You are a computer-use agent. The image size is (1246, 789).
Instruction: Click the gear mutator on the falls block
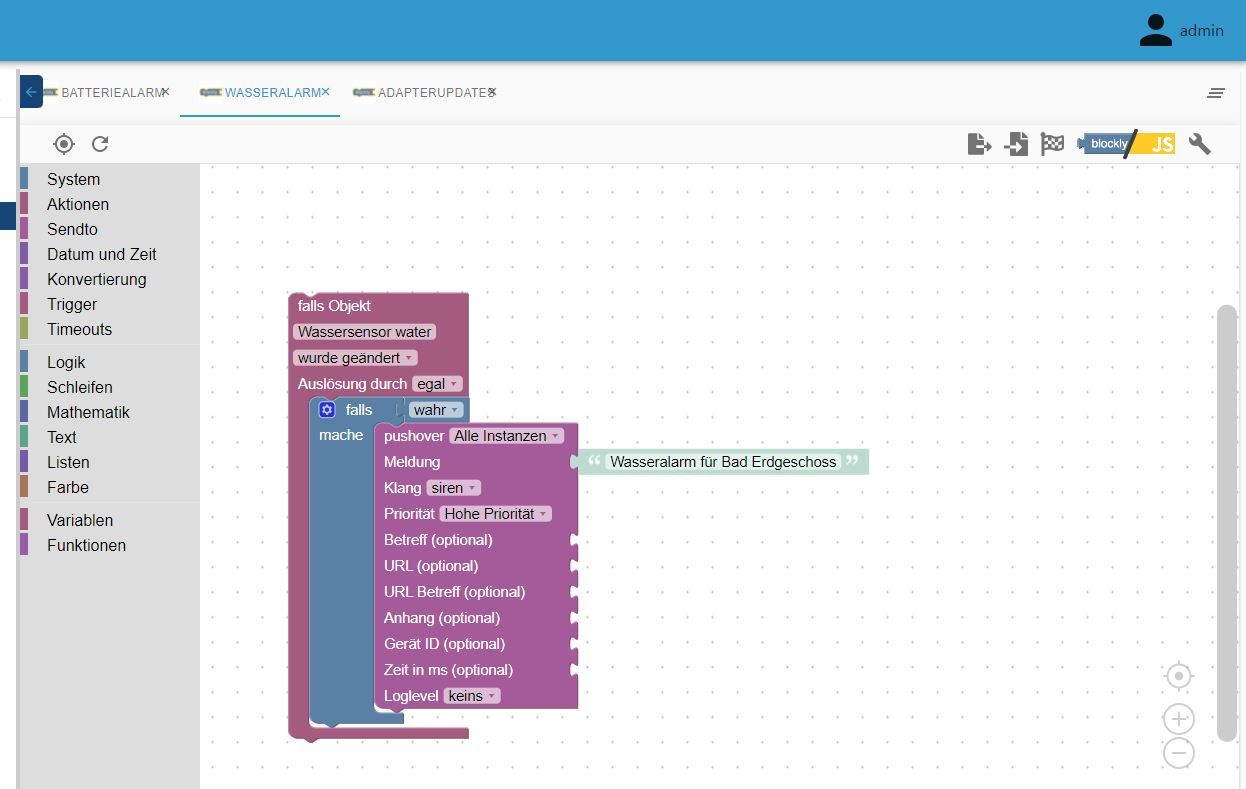point(327,409)
